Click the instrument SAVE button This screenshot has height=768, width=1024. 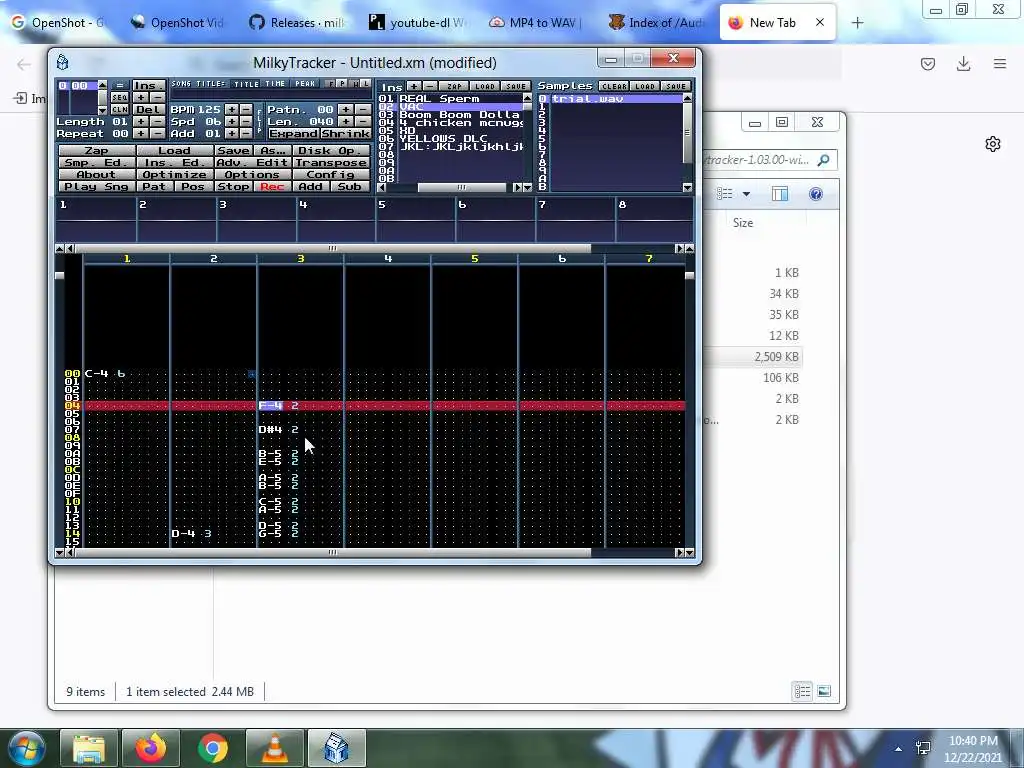[x=515, y=86]
